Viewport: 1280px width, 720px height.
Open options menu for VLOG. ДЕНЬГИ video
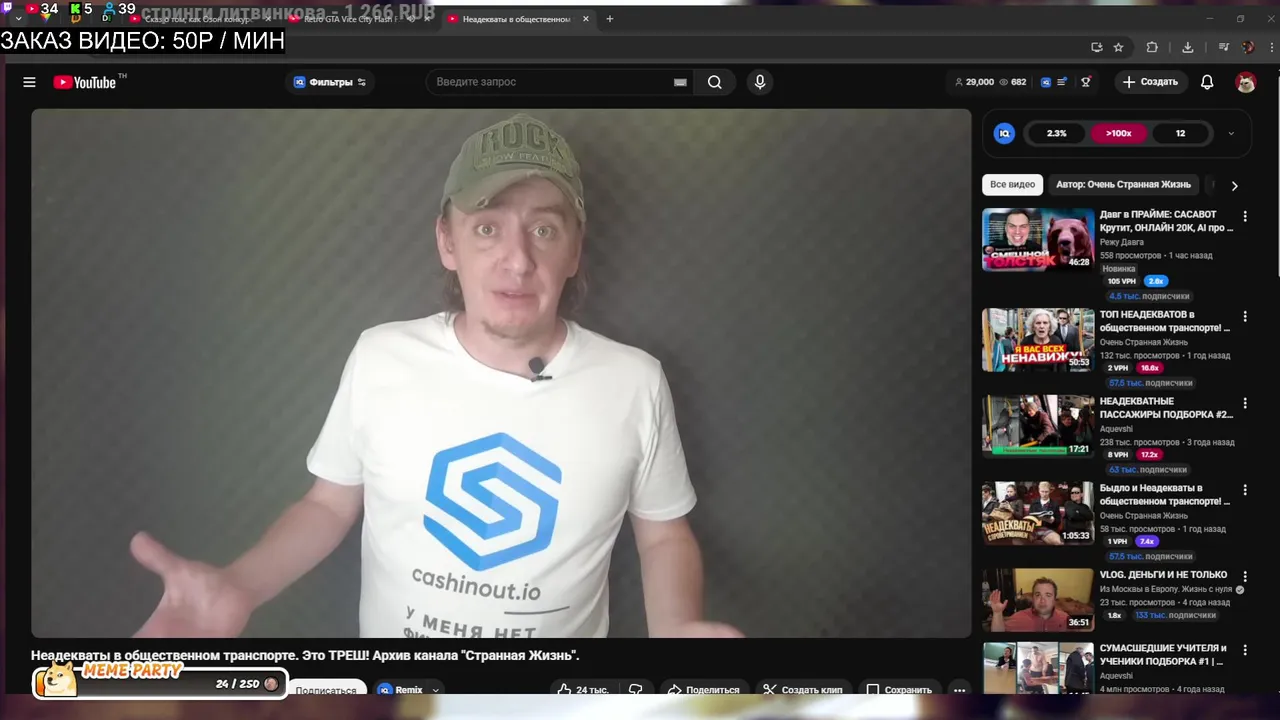pos(1245,577)
